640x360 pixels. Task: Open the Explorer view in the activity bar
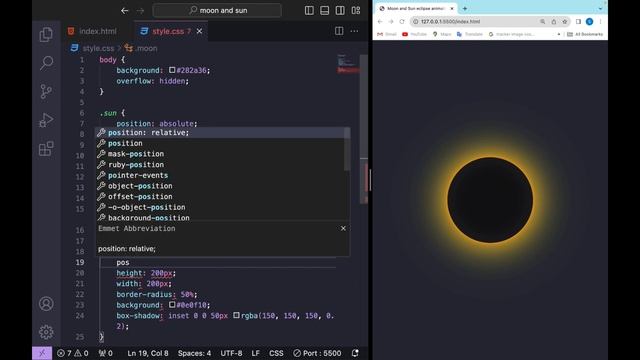46,35
